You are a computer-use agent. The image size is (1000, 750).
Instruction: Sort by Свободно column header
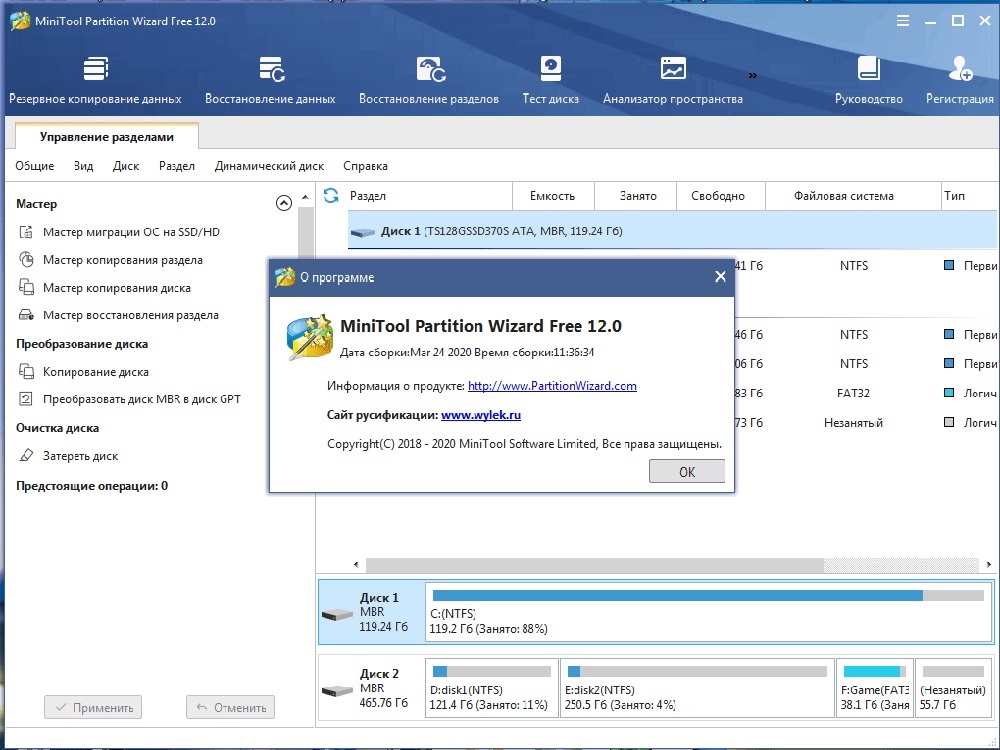click(719, 196)
